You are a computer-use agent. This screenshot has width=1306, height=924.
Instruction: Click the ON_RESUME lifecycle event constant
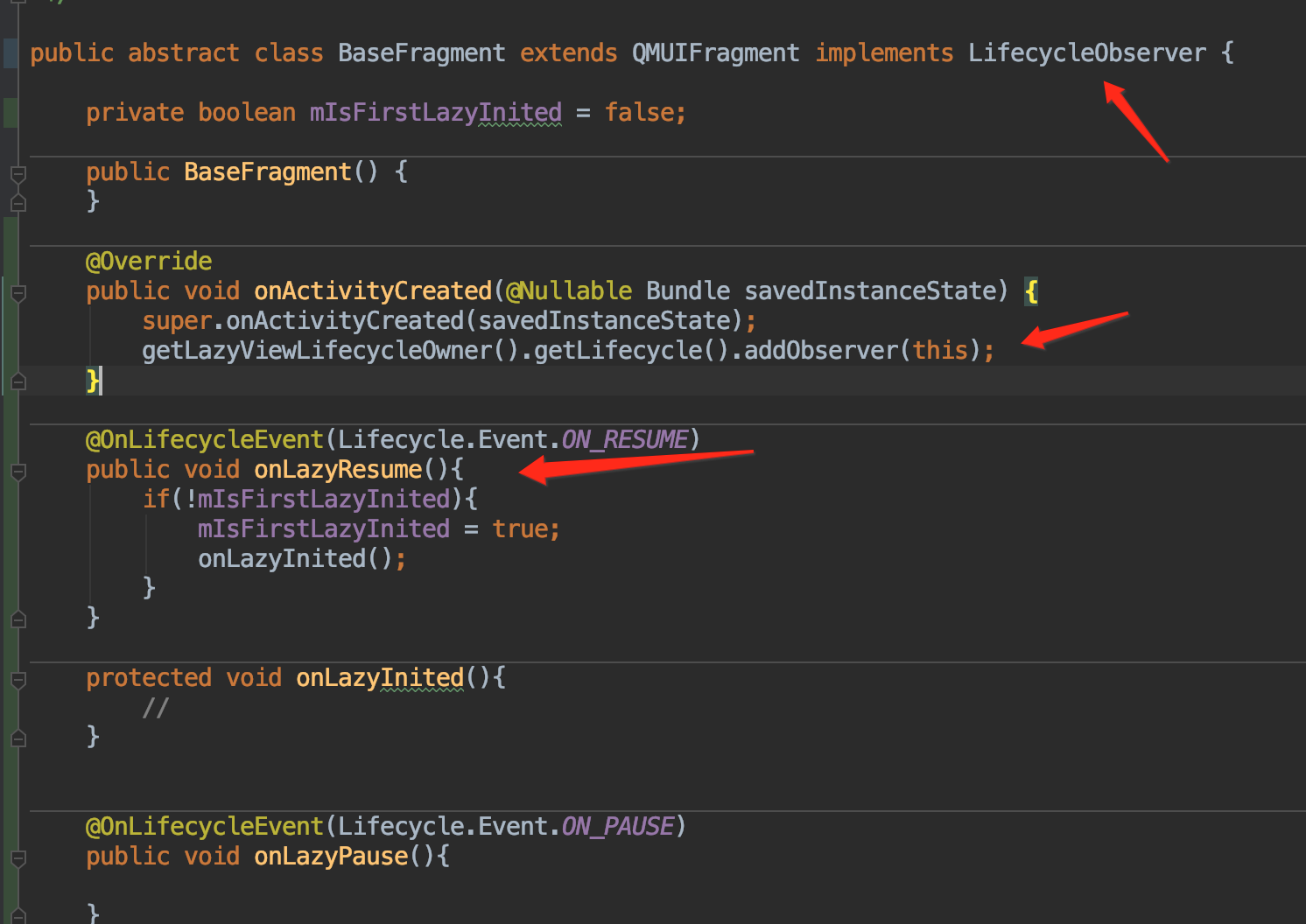click(x=623, y=438)
